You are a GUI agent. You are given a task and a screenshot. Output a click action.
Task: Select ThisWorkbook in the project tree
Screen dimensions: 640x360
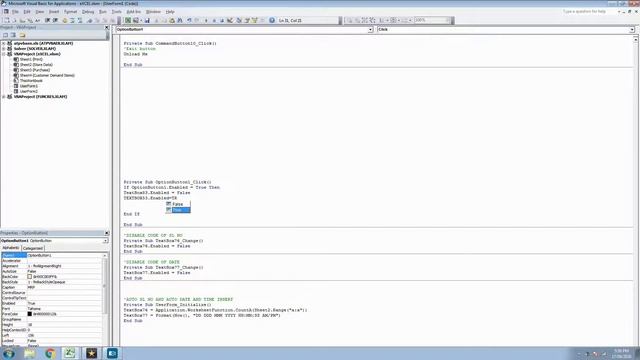click(31, 80)
